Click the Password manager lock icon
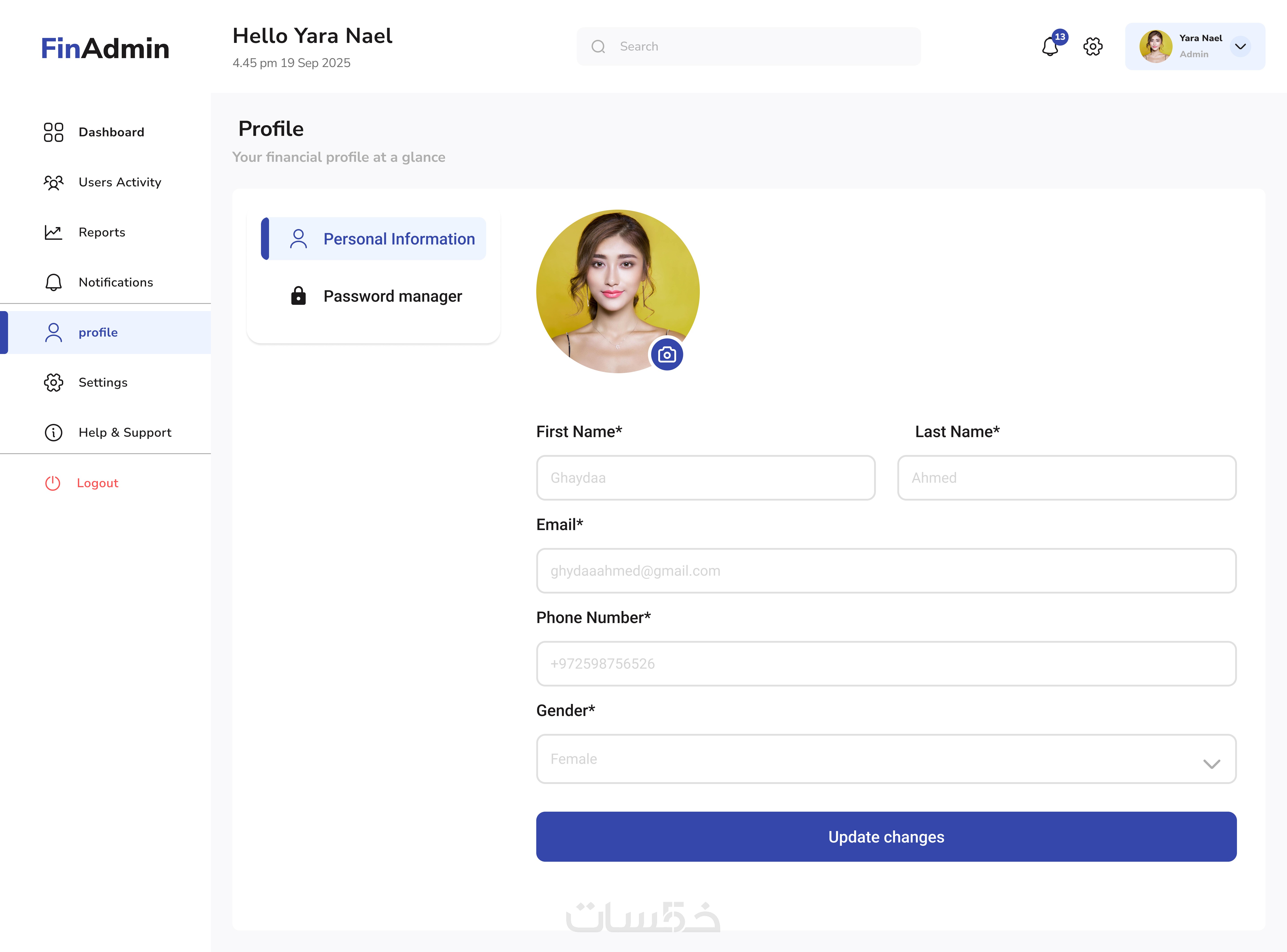This screenshot has height=952, width=1287. click(299, 296)
